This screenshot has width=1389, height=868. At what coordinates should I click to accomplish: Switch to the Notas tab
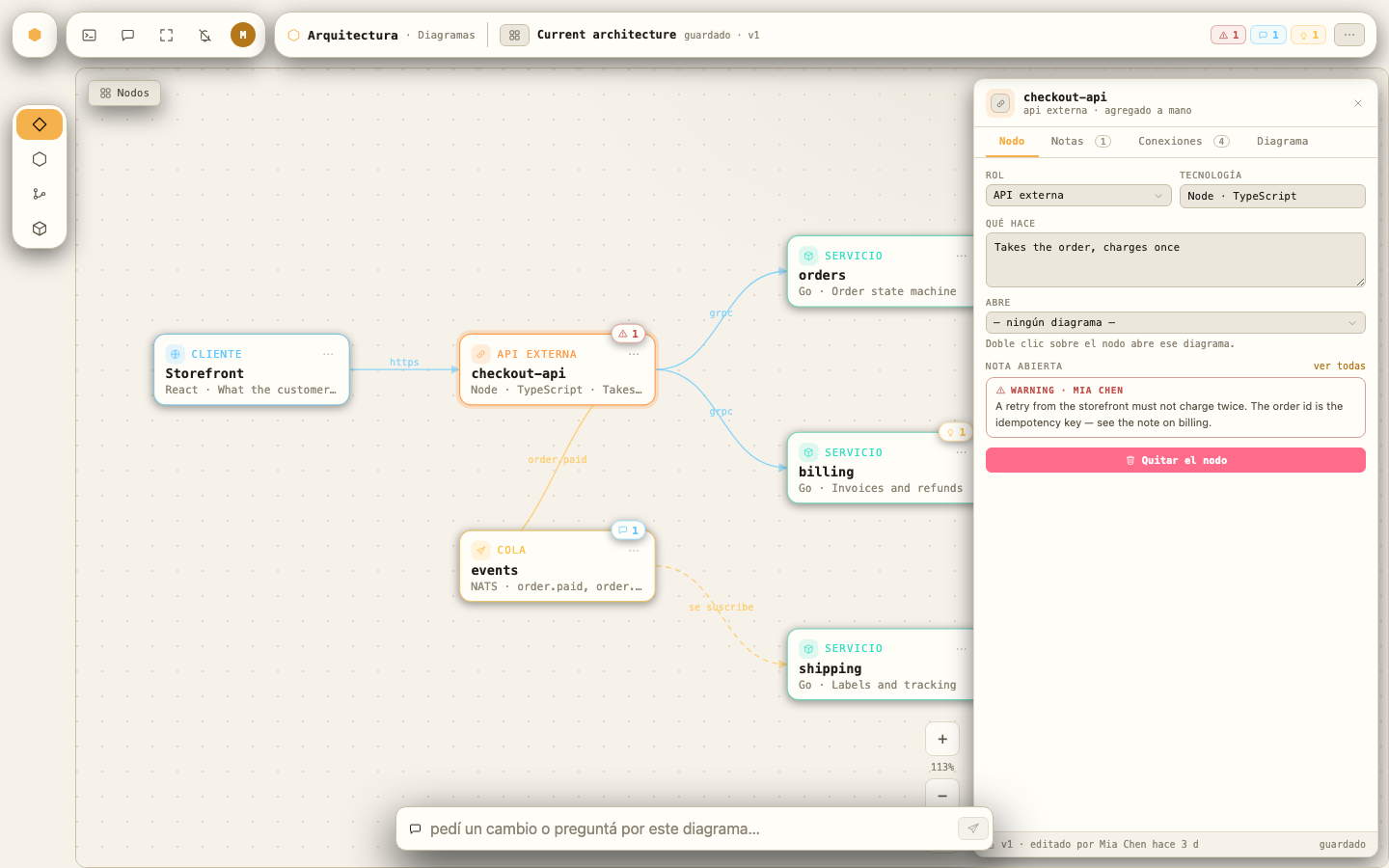[x=1080, y=142]
